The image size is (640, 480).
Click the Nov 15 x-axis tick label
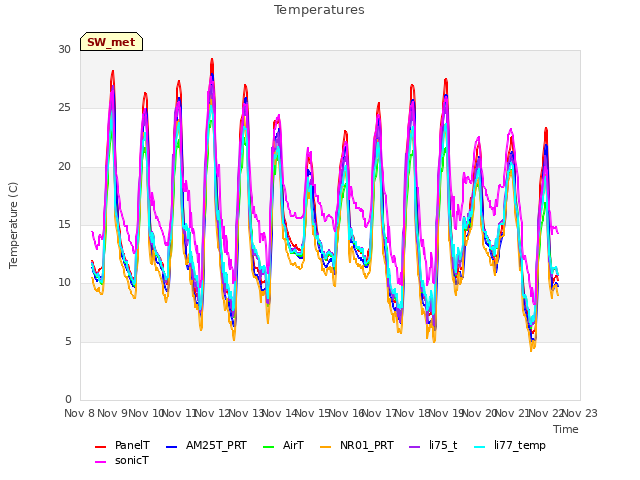[x=313, y=413]
